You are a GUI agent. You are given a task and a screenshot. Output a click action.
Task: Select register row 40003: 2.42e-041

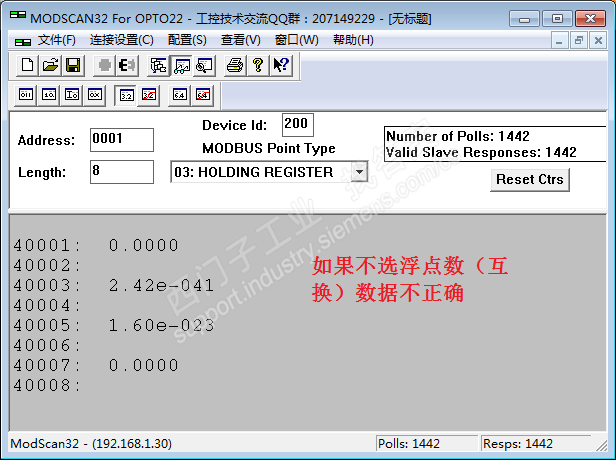(114, 286)
